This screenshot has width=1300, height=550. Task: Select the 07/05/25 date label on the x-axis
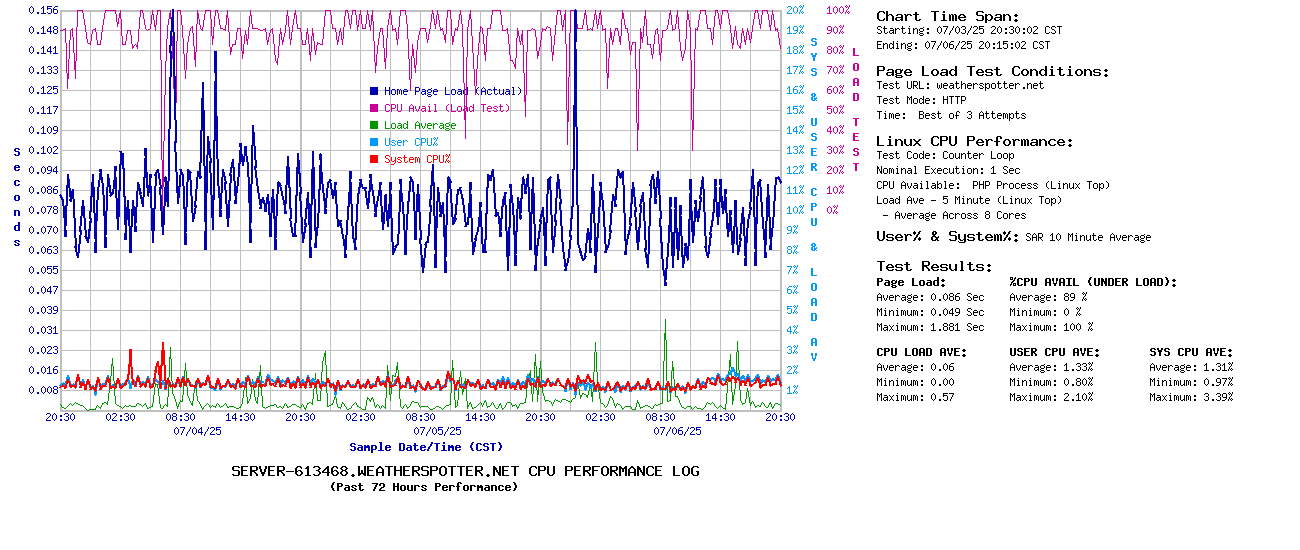pos(437,431)
